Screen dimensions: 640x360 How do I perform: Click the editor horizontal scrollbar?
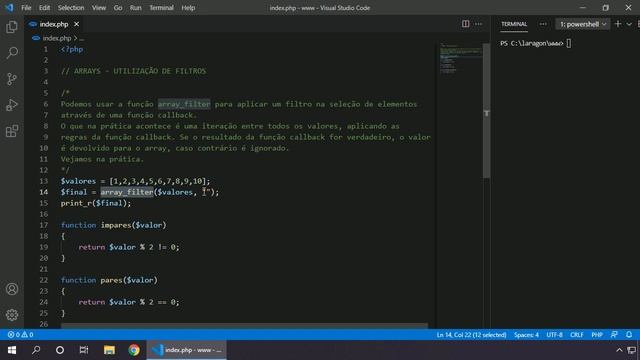coord(244,326)
